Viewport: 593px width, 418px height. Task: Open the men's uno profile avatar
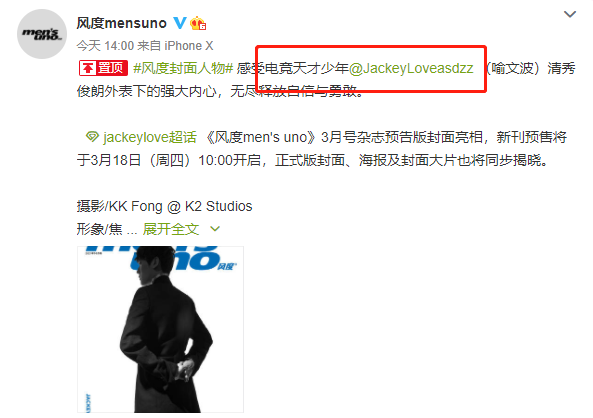click(x=42, y=34)
